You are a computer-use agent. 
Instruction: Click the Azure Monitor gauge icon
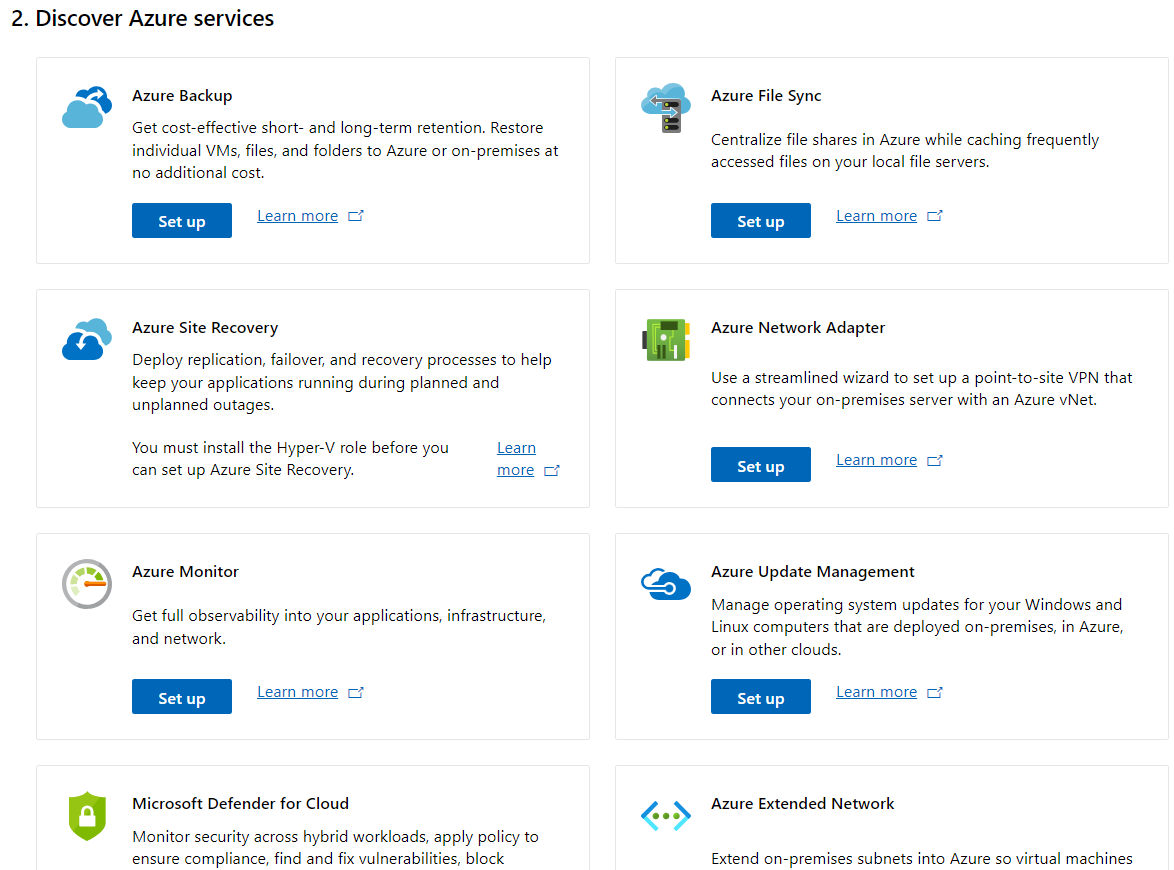[87, 583]
